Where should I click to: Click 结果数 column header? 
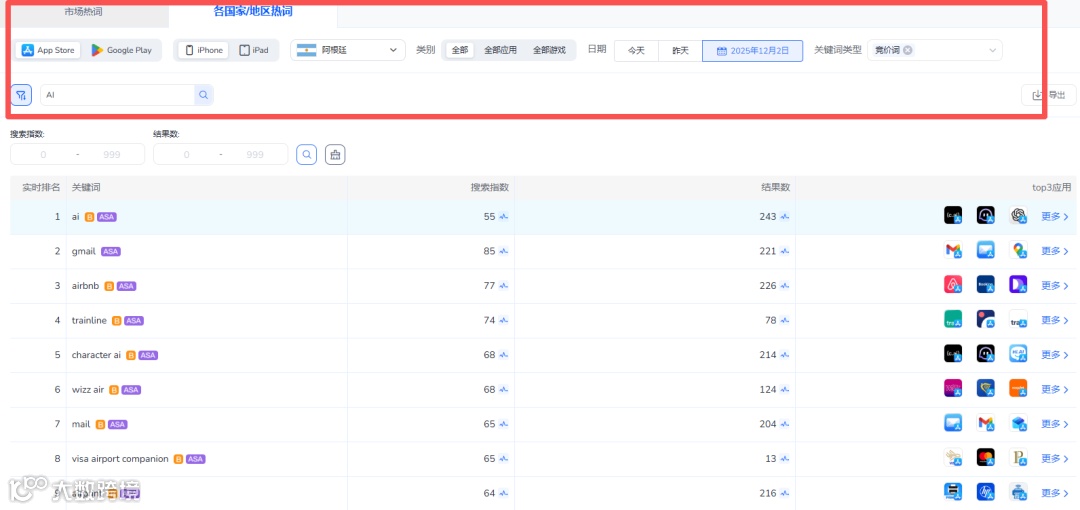pyautogui.click(x=776, y=187)
